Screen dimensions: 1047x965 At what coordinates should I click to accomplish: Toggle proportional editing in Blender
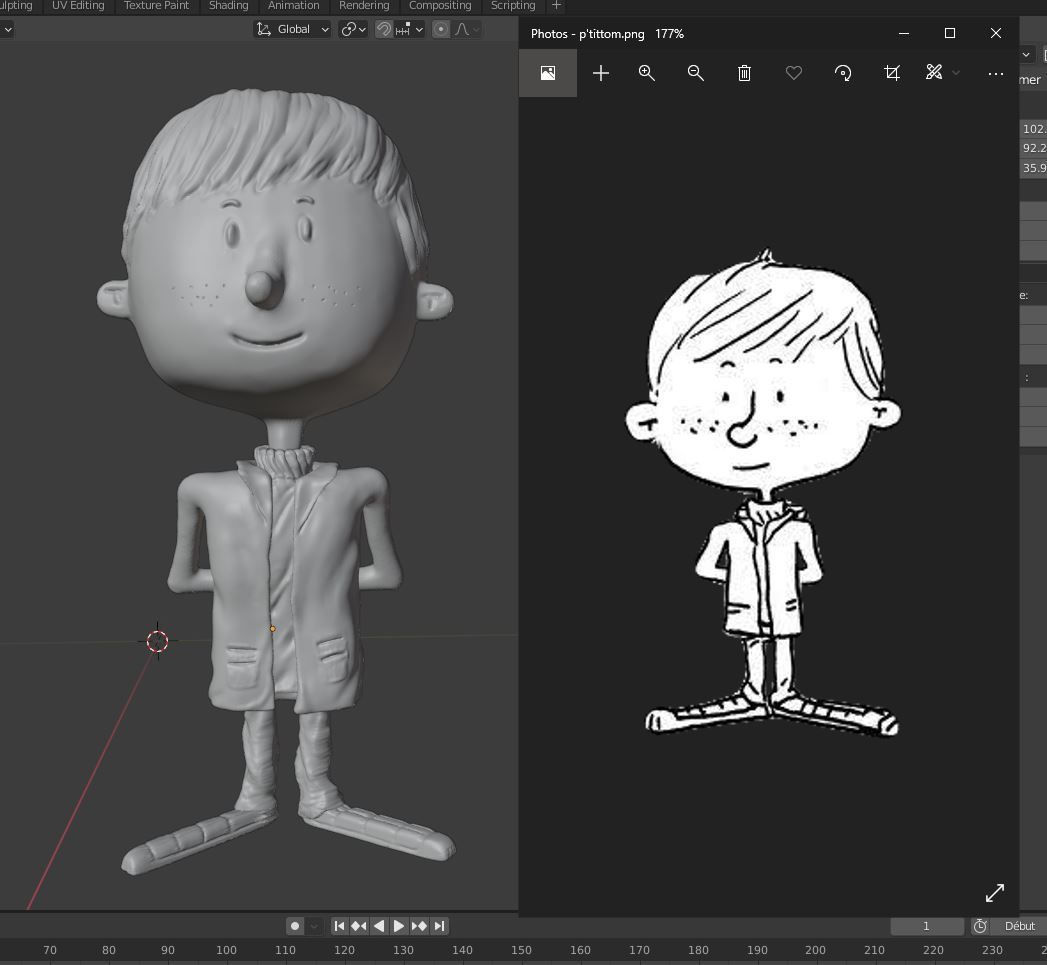point(441,29)
